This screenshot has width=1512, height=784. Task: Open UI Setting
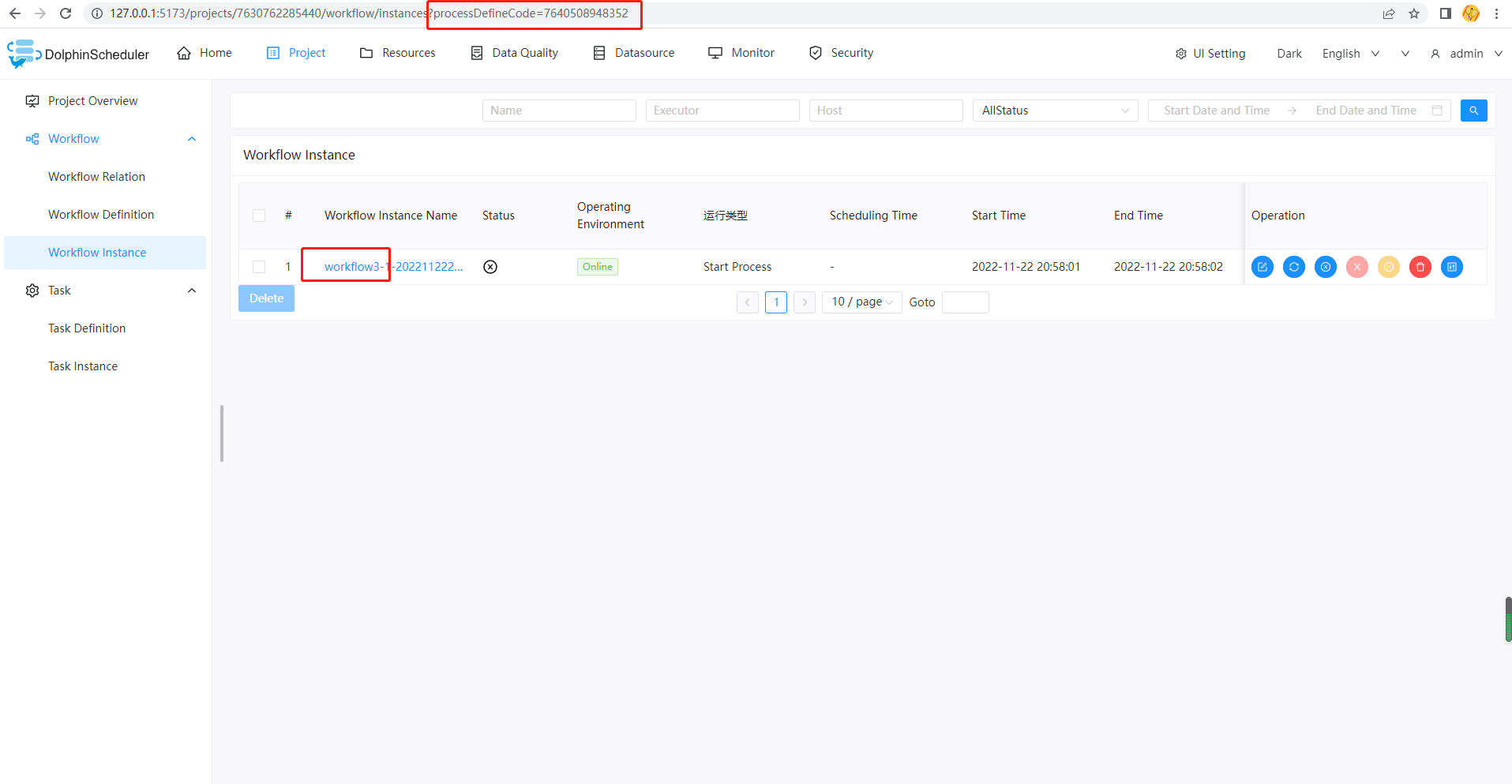click(1210, 54)
